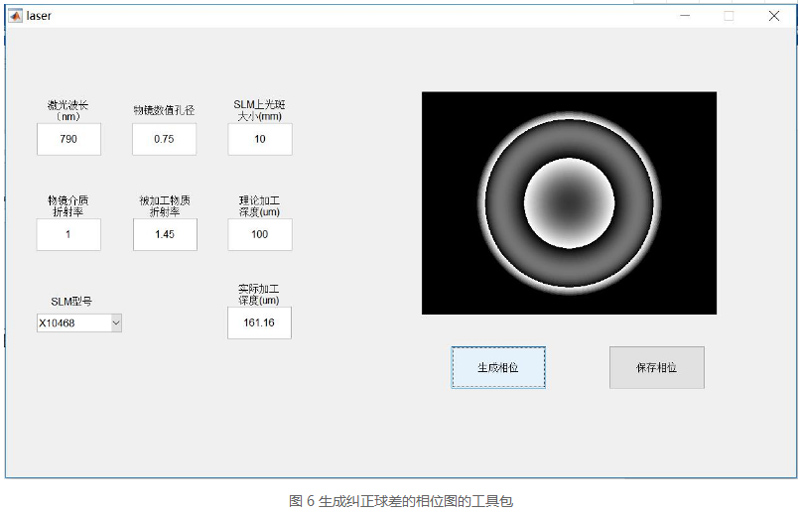Select the theoretical depth field showing 100
The image size is (800, 513).
[260, 234]
